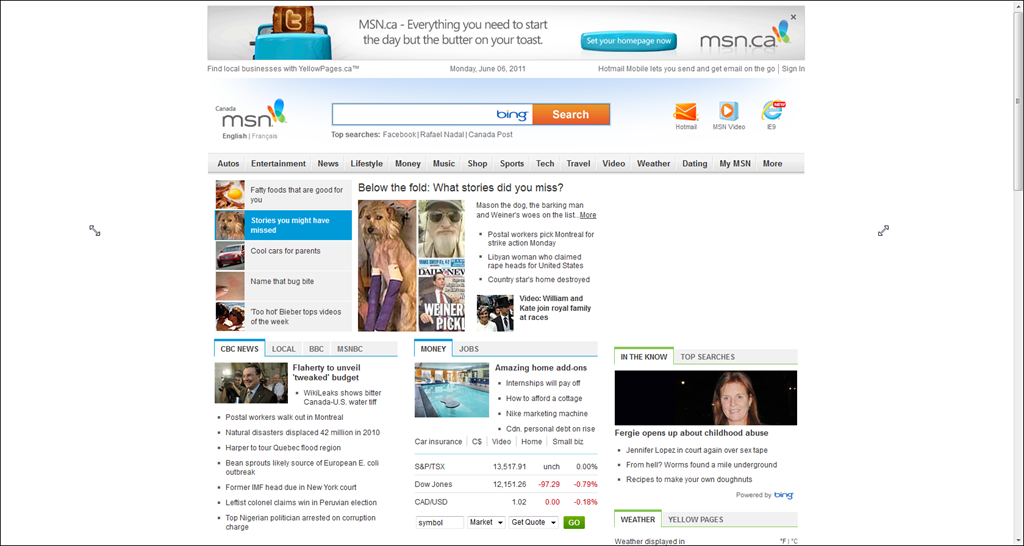Open the Sports navigation item
Image resolution: width=1024 pixels, height=546 pixels.
click(512, 164)
